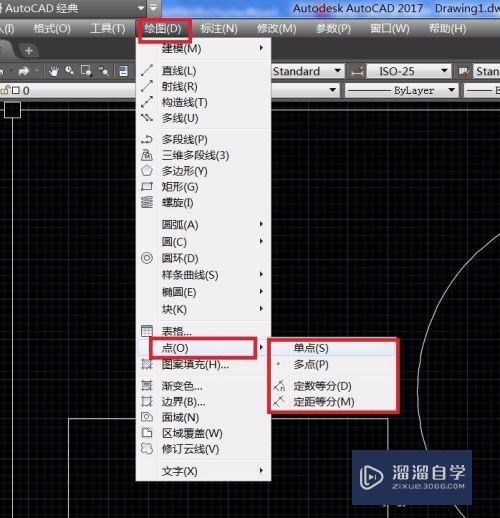Open the Dimension (标注) menu
This screenshot has width=500, height=518.
[219, 29]
